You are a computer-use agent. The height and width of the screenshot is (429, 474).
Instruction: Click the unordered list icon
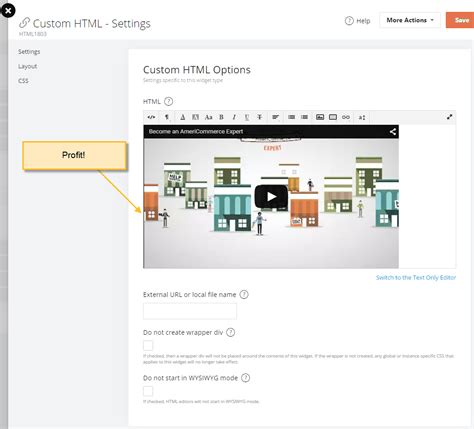click(x=291, y=117)
